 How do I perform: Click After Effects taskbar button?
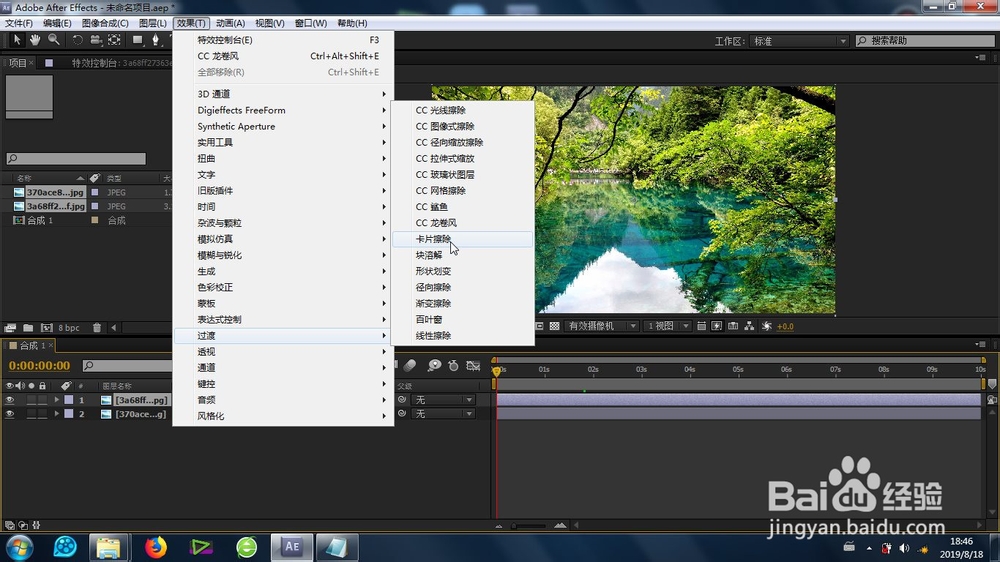point(292,547)
